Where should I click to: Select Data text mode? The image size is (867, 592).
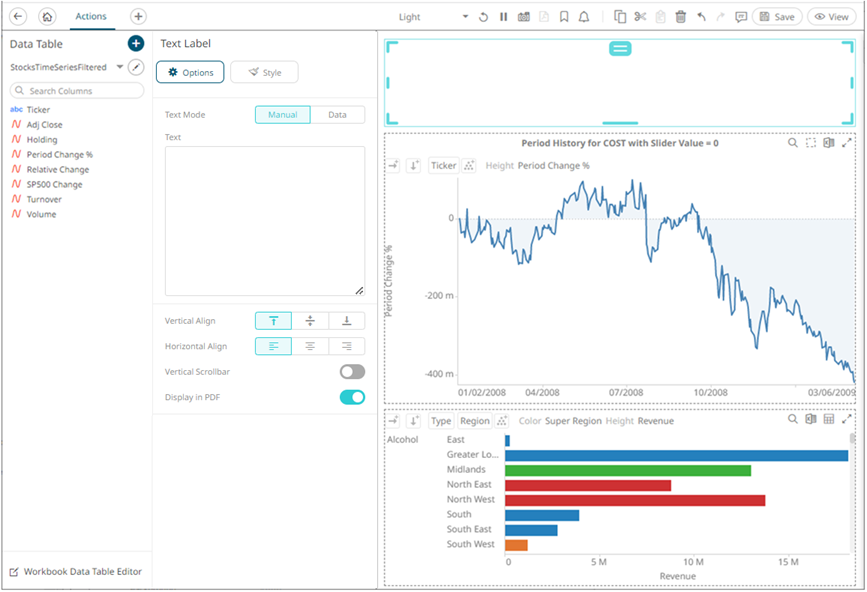coord(337,115)
